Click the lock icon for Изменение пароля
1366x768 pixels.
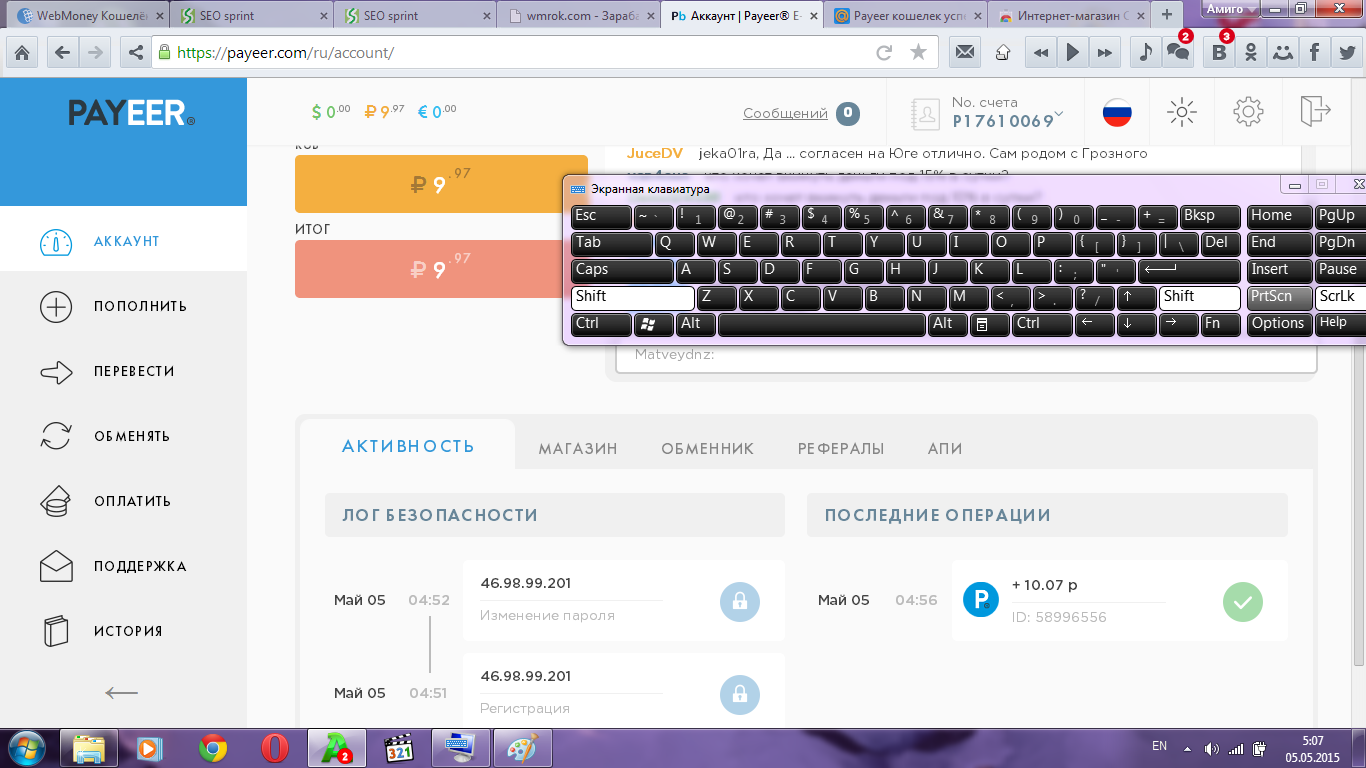coord(740,601)
